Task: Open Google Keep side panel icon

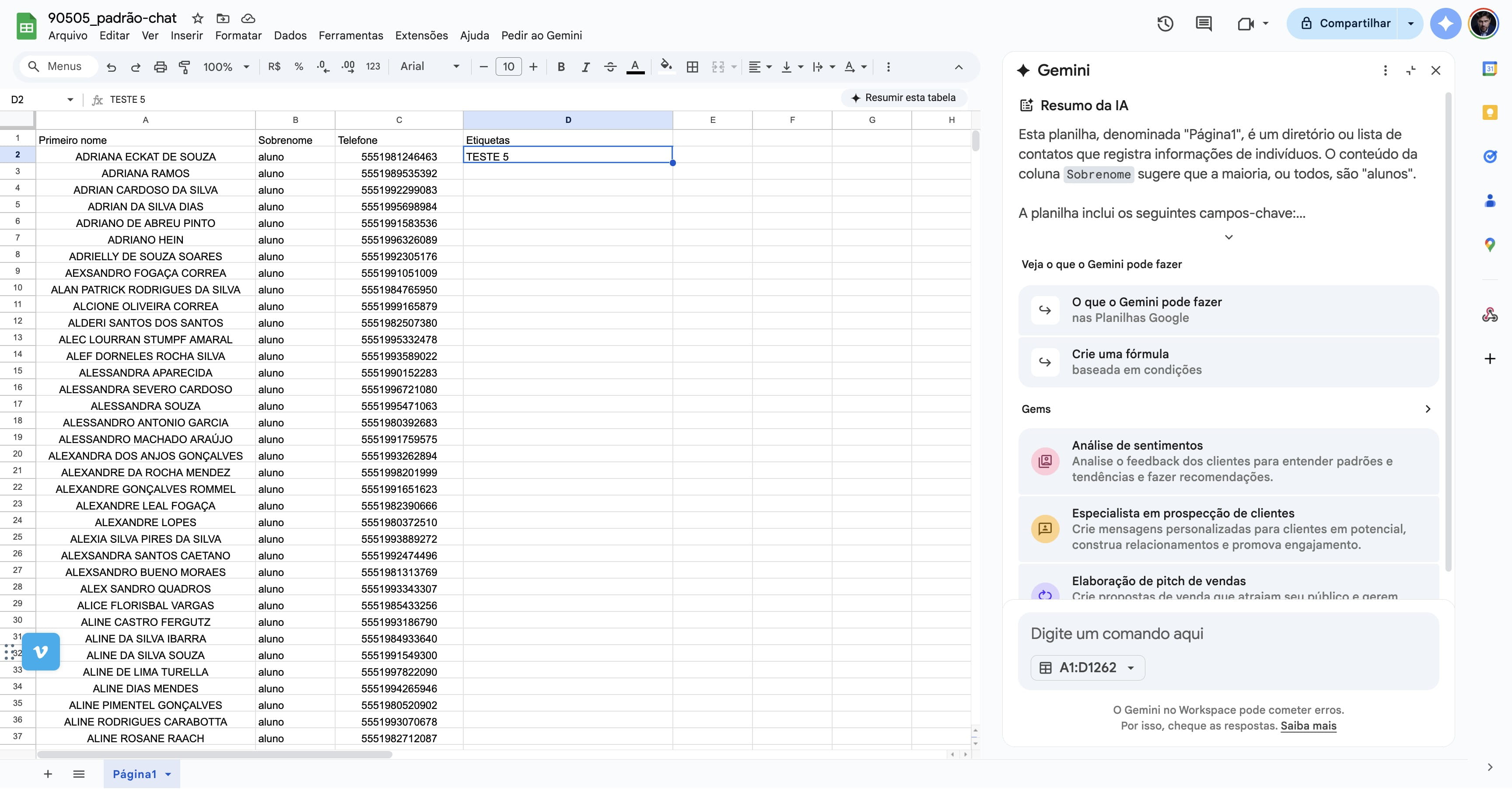Action: click(x=1490, y=112)
